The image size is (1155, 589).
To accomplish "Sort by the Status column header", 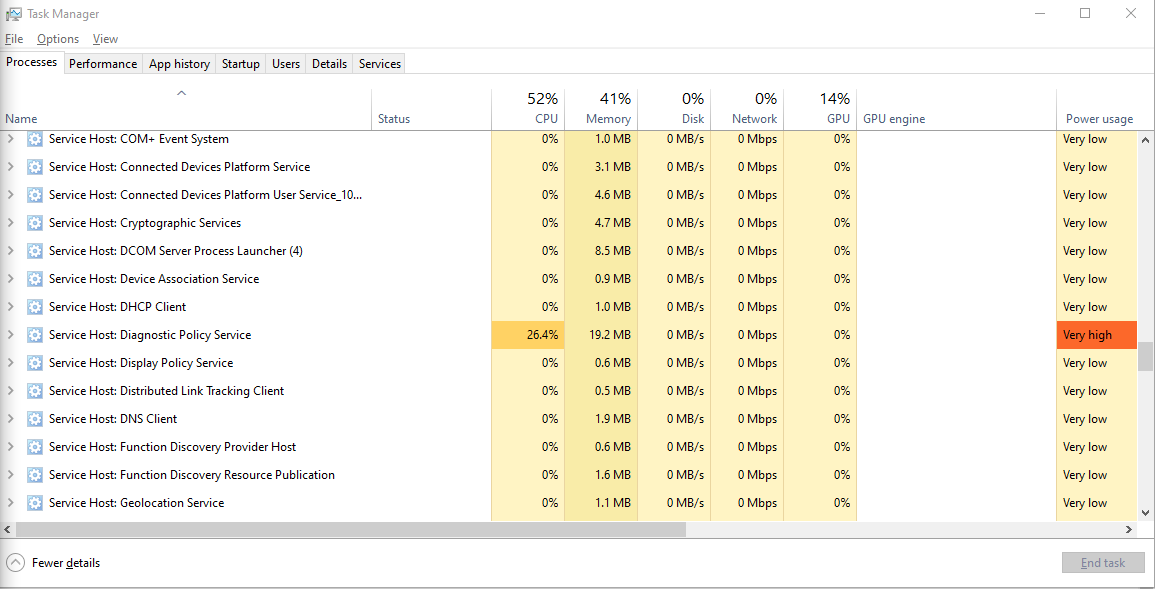I will click(x=431, y=109).
